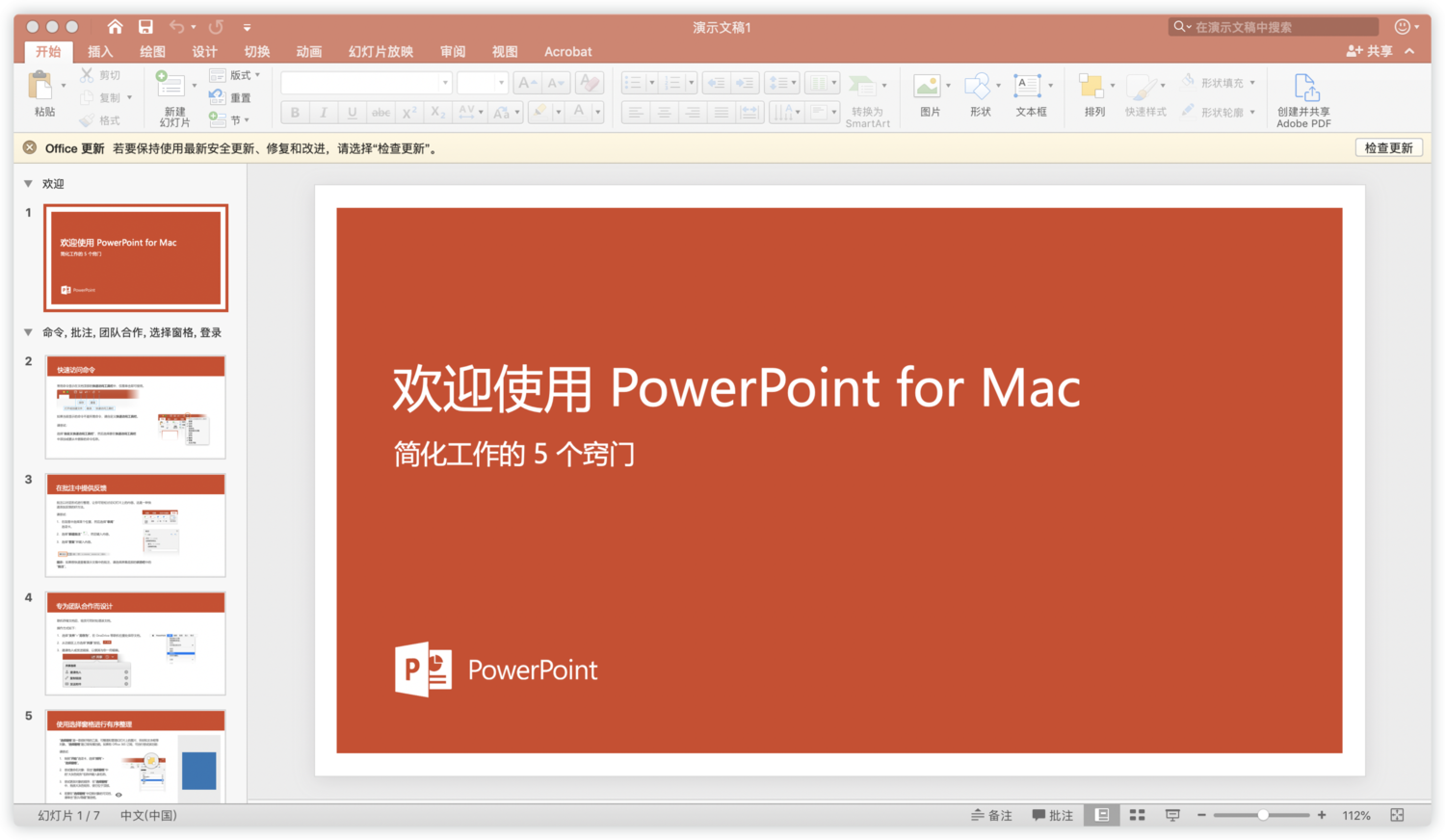Click the 重置 reset button
The image size is (1445, 840).
pos(230,97)
